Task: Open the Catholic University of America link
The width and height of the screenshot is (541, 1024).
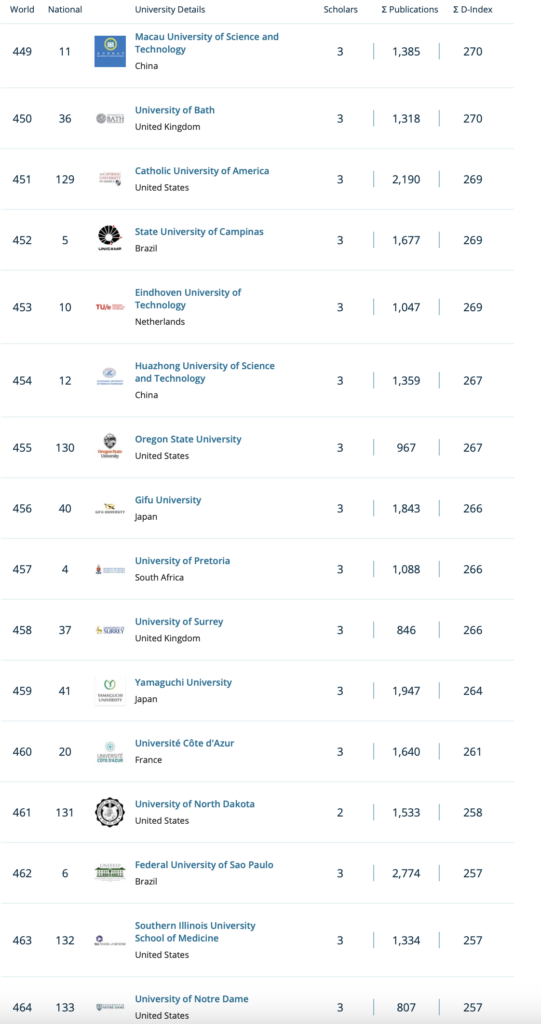Action: (x=202, y=171)
